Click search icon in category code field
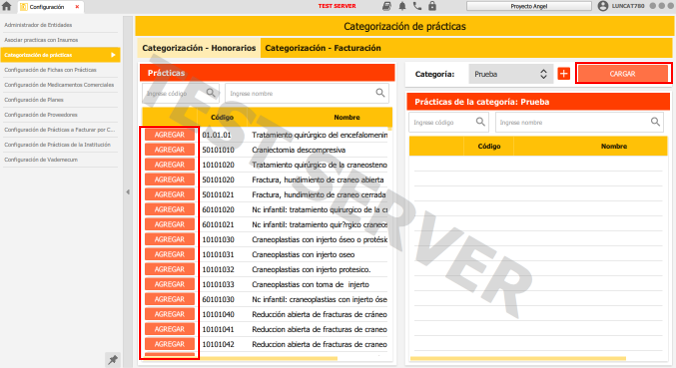This screenshot has height=368, width=676. [x=480, y=122]
